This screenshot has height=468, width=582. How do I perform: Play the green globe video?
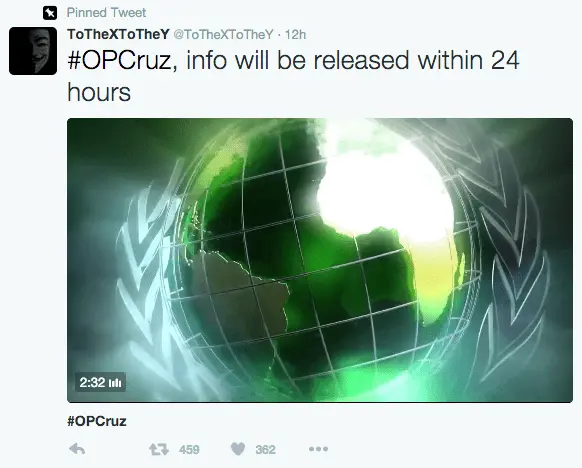[320, 260]
